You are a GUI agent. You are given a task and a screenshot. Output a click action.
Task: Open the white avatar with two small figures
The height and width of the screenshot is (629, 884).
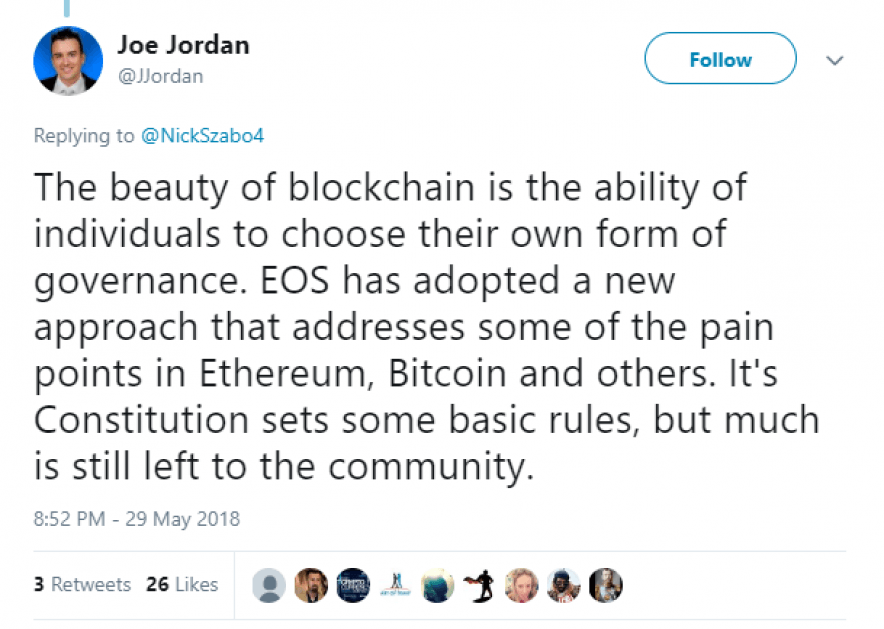[395, 585]
